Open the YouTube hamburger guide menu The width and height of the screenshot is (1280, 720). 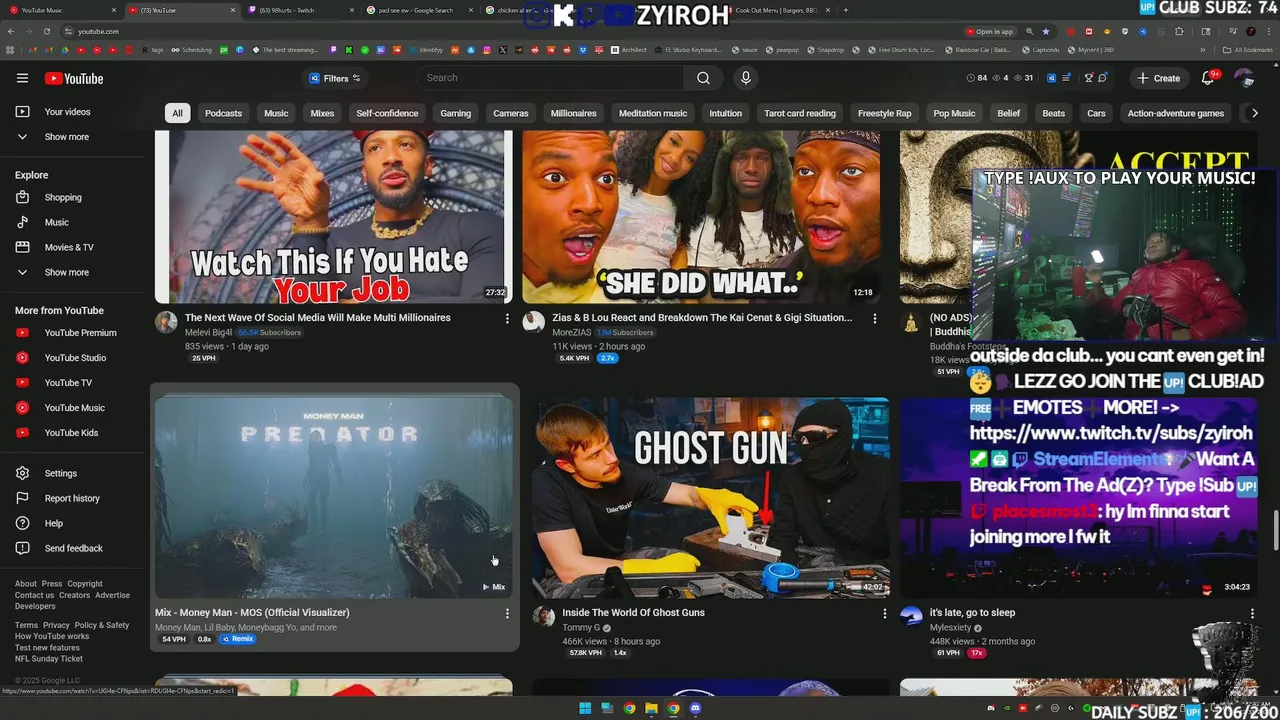pyautogui.click(x=22, y=78)
